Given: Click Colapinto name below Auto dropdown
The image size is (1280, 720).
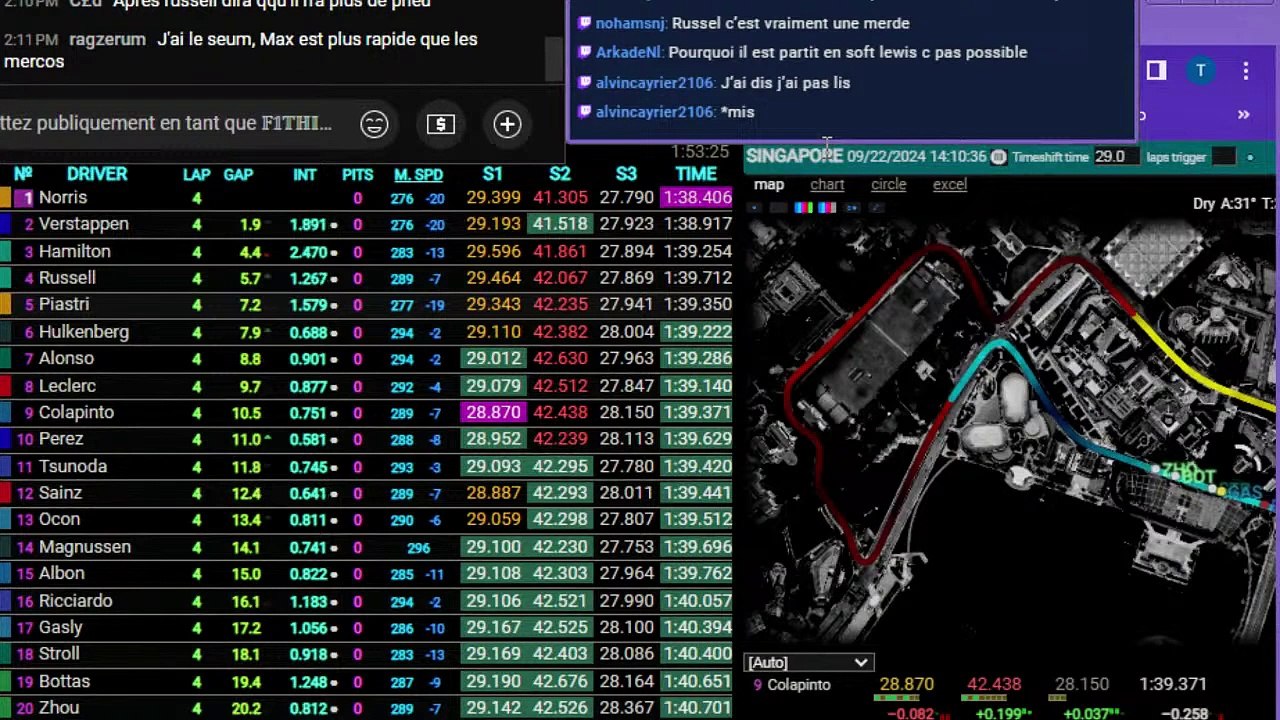Looking at the screenshot, I should [799, 685].
